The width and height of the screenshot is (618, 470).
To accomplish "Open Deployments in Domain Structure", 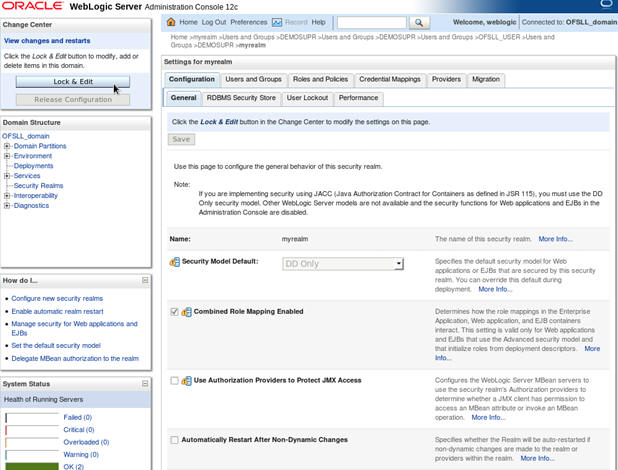I will 34,166.
